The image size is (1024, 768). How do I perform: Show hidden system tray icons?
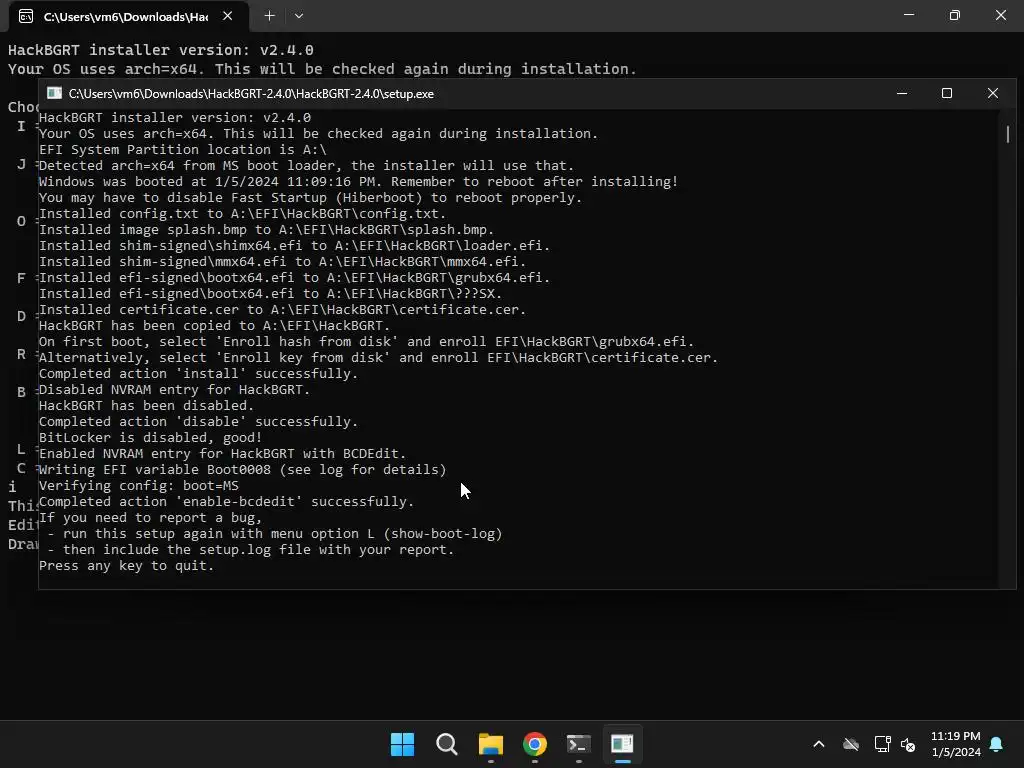point(818,744)
